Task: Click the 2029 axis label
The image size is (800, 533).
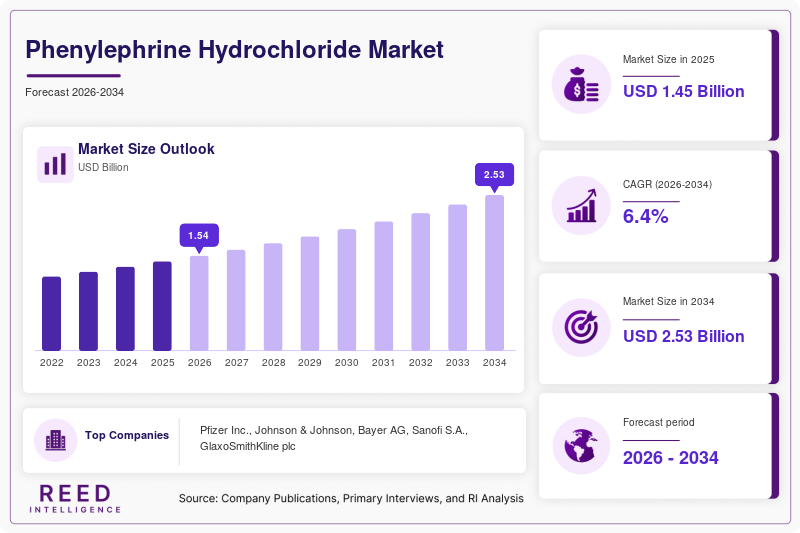Action: tap(310, 363)
